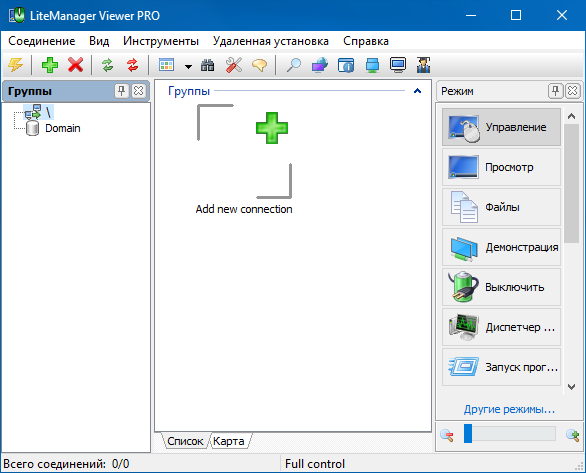
Task: Pin the Группы panel
Action: point(121,91)
